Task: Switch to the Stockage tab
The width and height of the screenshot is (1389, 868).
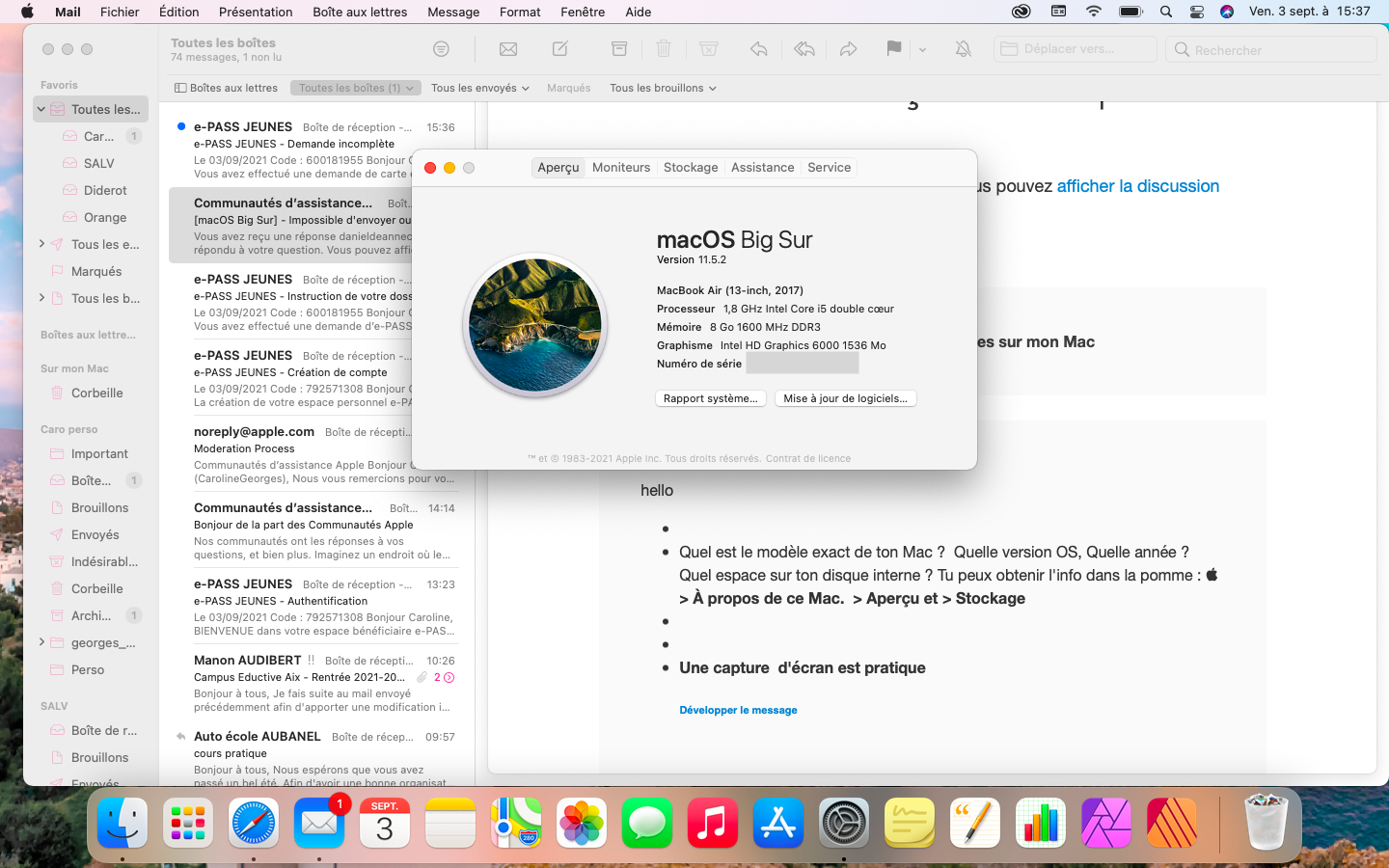Action: point(691,168)
